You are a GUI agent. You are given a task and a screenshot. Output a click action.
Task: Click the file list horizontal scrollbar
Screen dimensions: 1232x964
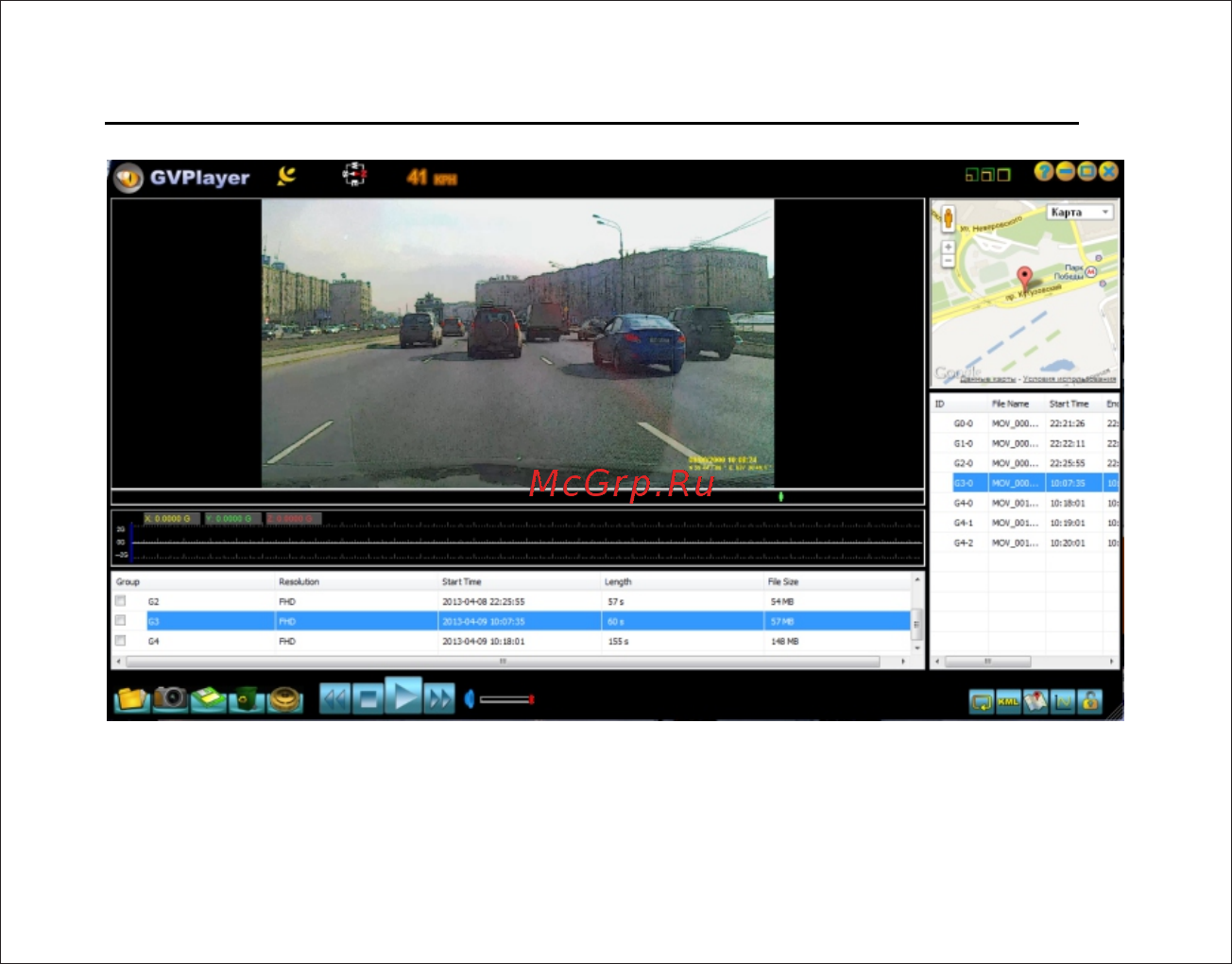[987, 662]
